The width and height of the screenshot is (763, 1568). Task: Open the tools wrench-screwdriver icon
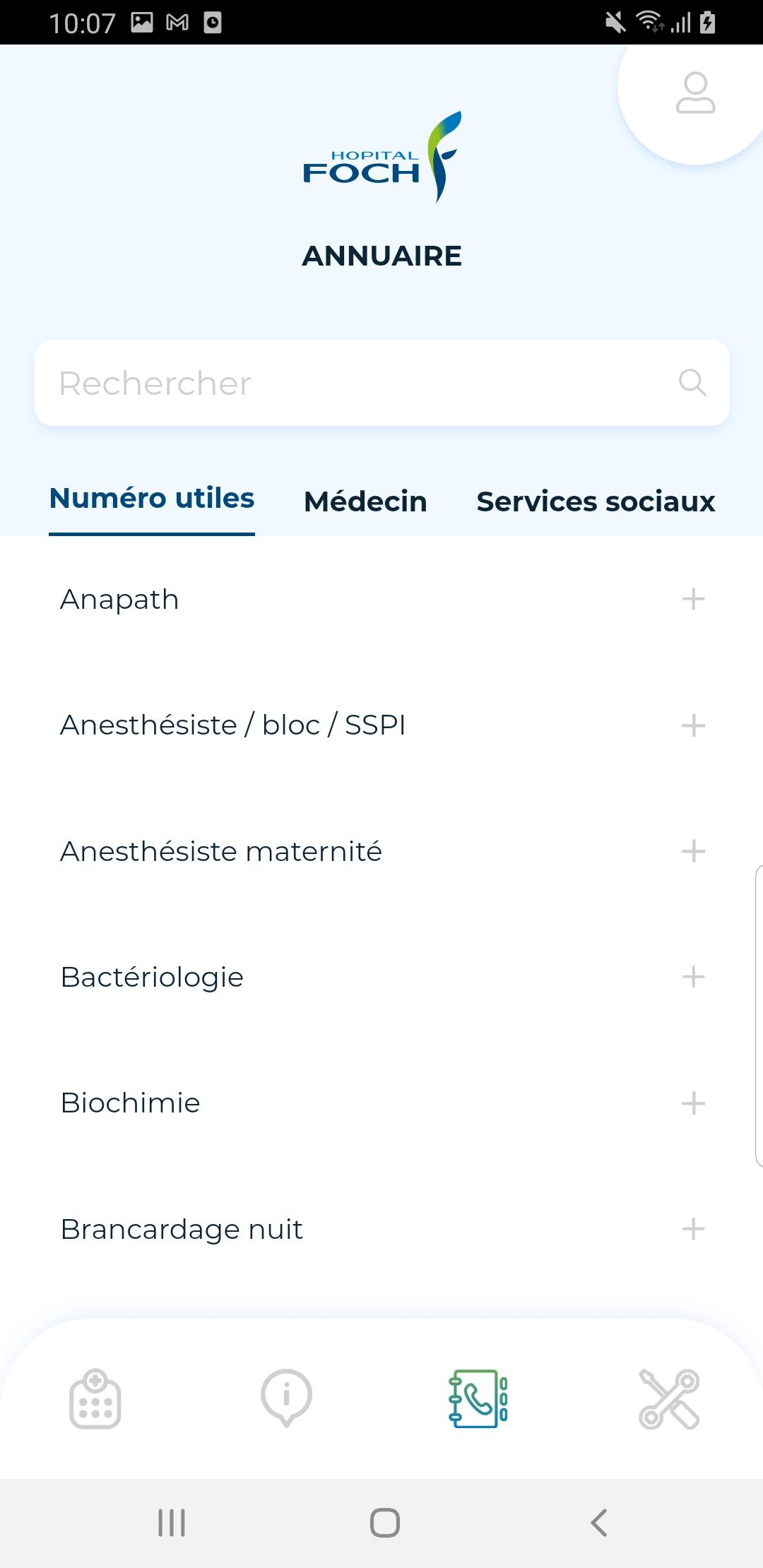click(669, 1398)
